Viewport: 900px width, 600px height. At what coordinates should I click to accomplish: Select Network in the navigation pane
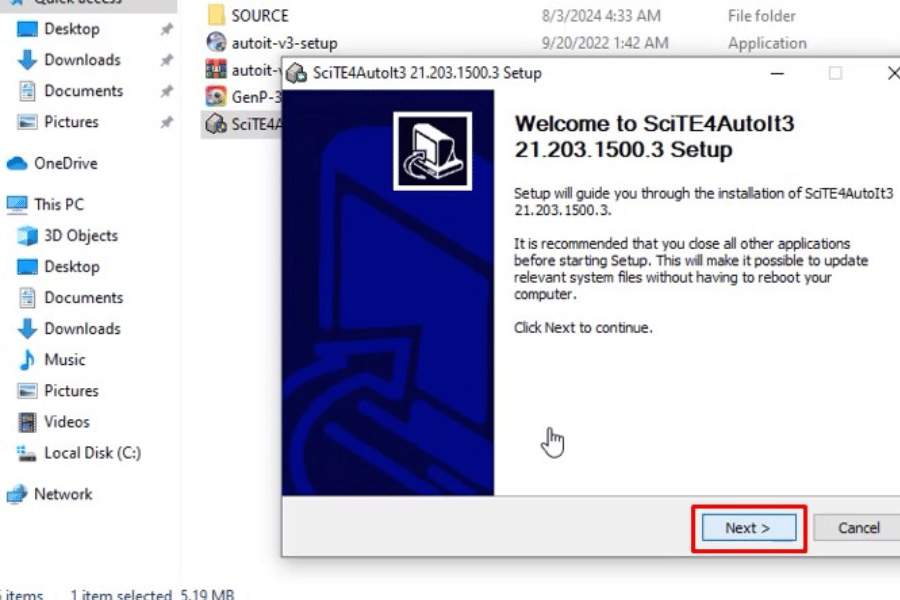pyautogui.click(x=62, y=494)
